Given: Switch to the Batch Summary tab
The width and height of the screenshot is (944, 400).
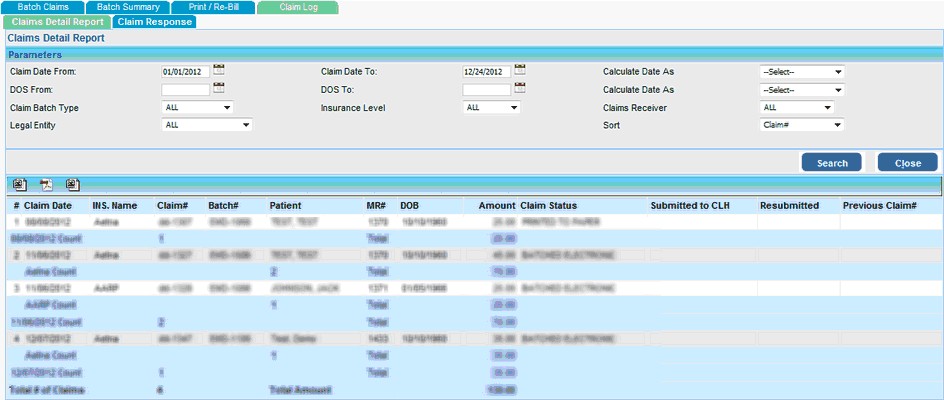Looking at the screenshot, I should pyautogui.click(x=128, y=7).
